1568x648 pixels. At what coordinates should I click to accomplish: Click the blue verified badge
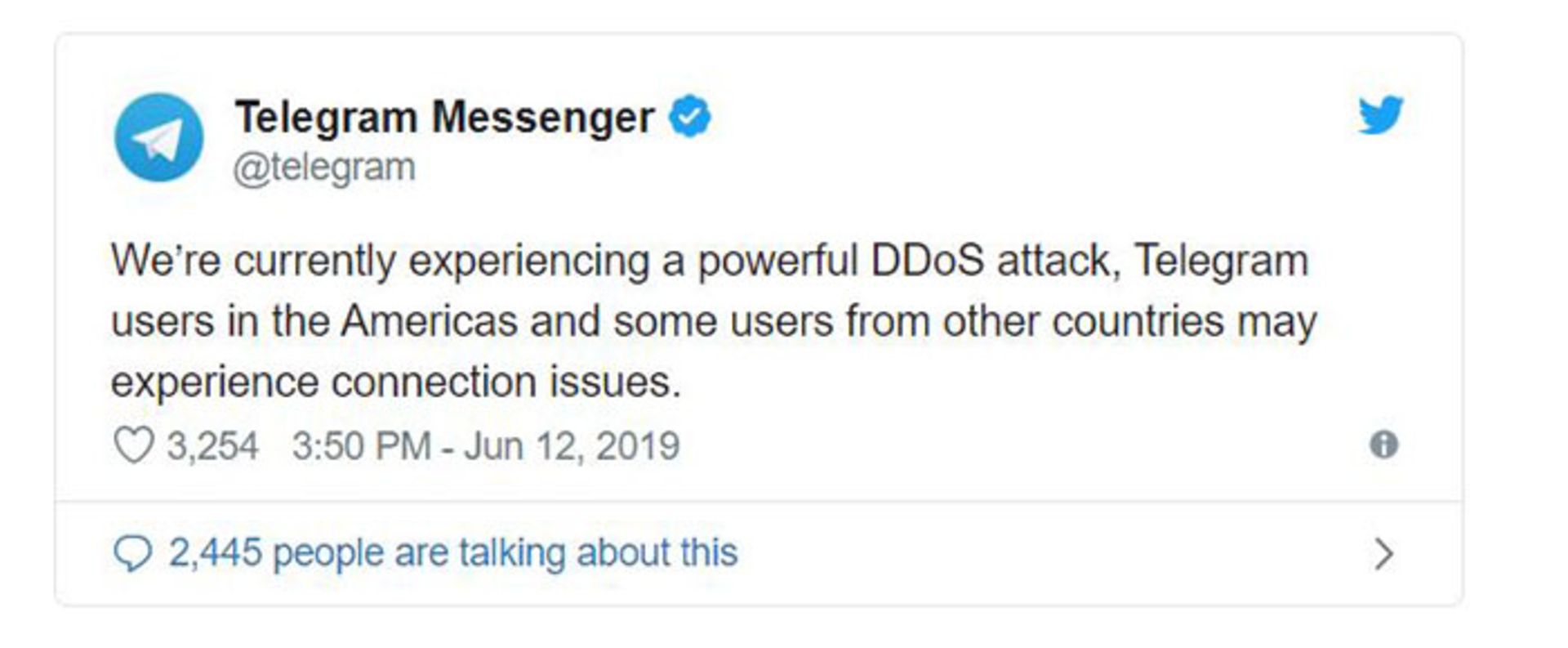pyautogui.click(x=690, y=116)
